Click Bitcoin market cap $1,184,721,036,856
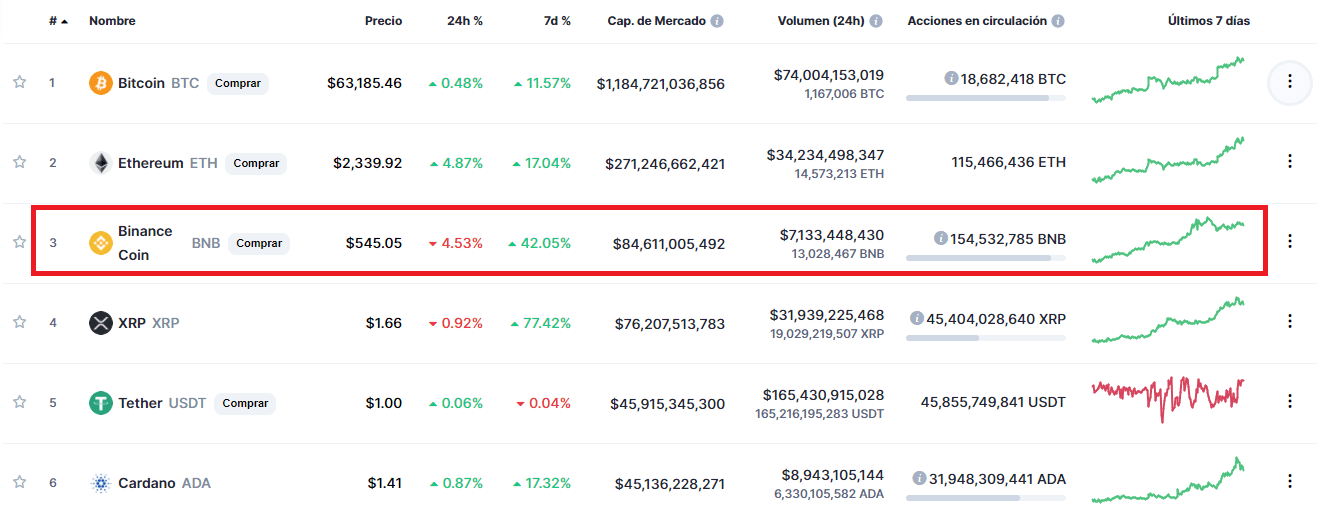The image size is (1317, 521). tap(661, 83)
